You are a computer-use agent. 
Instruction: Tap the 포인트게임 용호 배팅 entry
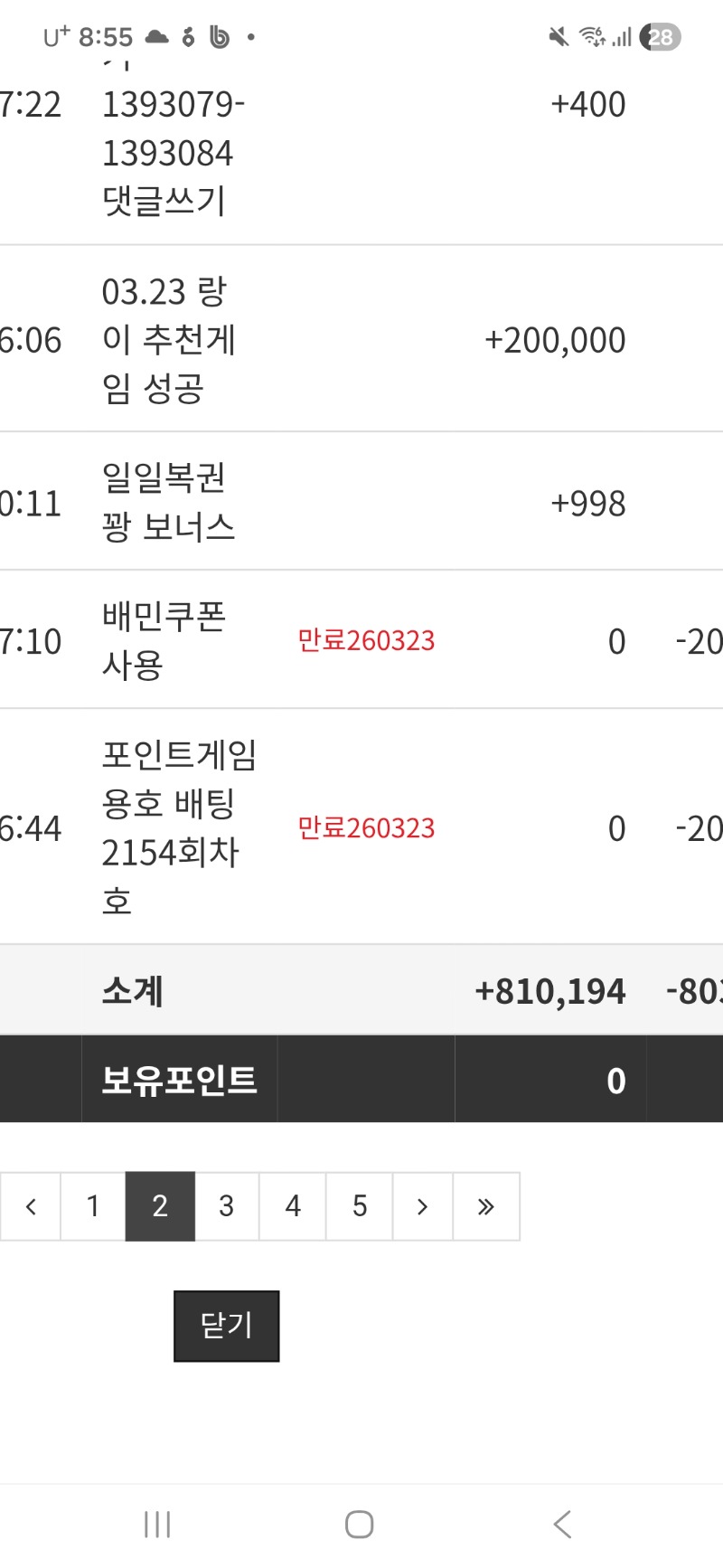(x=179, y=827)
